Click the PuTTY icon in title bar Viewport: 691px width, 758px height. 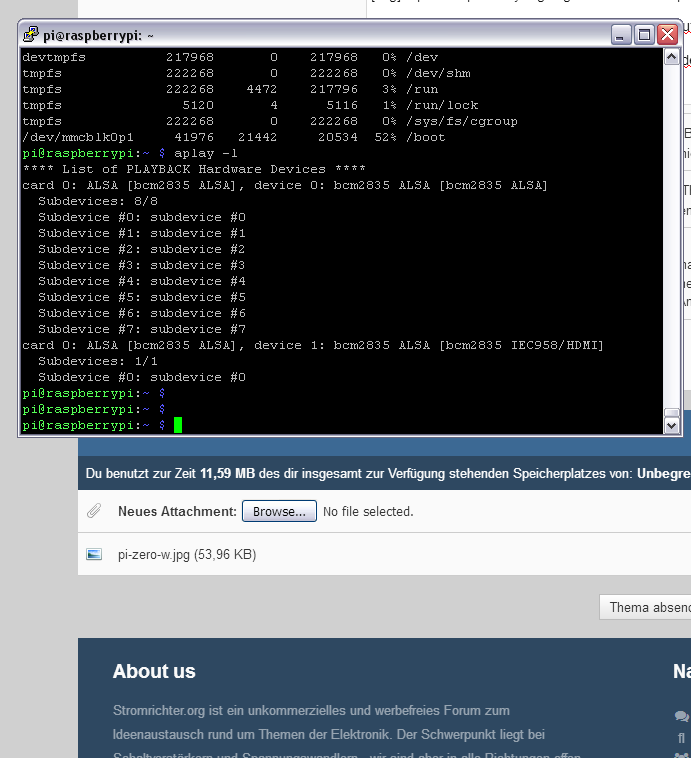tap(30, 35)
